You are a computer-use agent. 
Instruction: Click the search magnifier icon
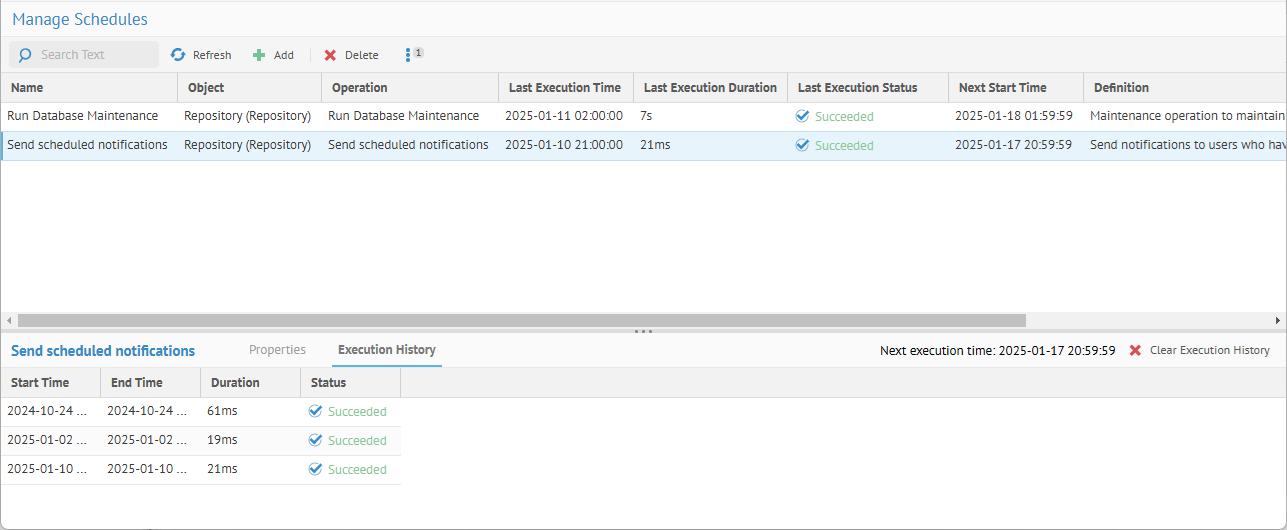coord(25,55)
